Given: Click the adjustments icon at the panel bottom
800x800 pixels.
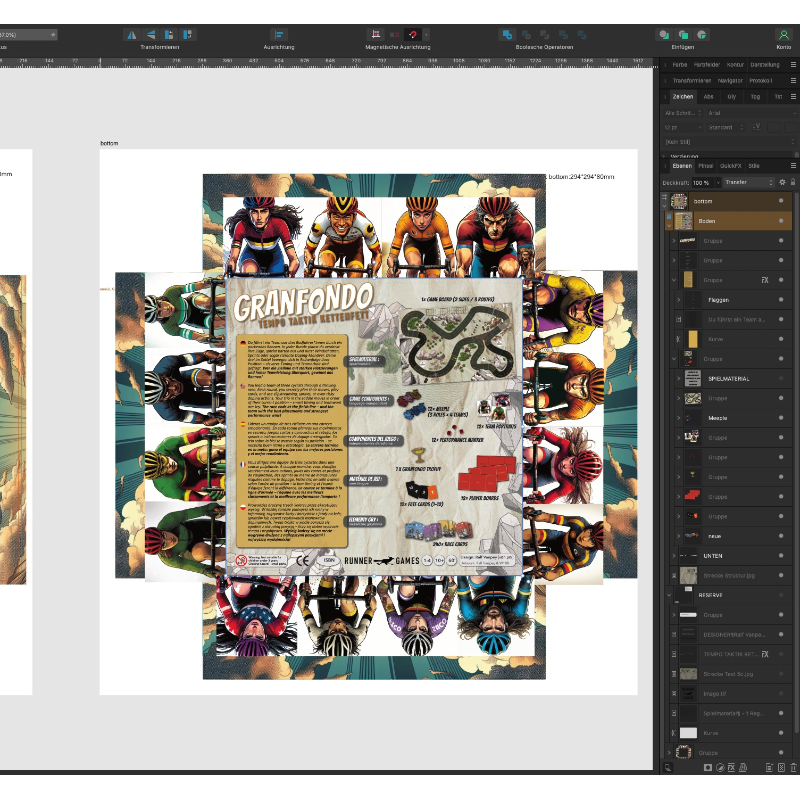Looking at the screenshot, I should point(719,767).
